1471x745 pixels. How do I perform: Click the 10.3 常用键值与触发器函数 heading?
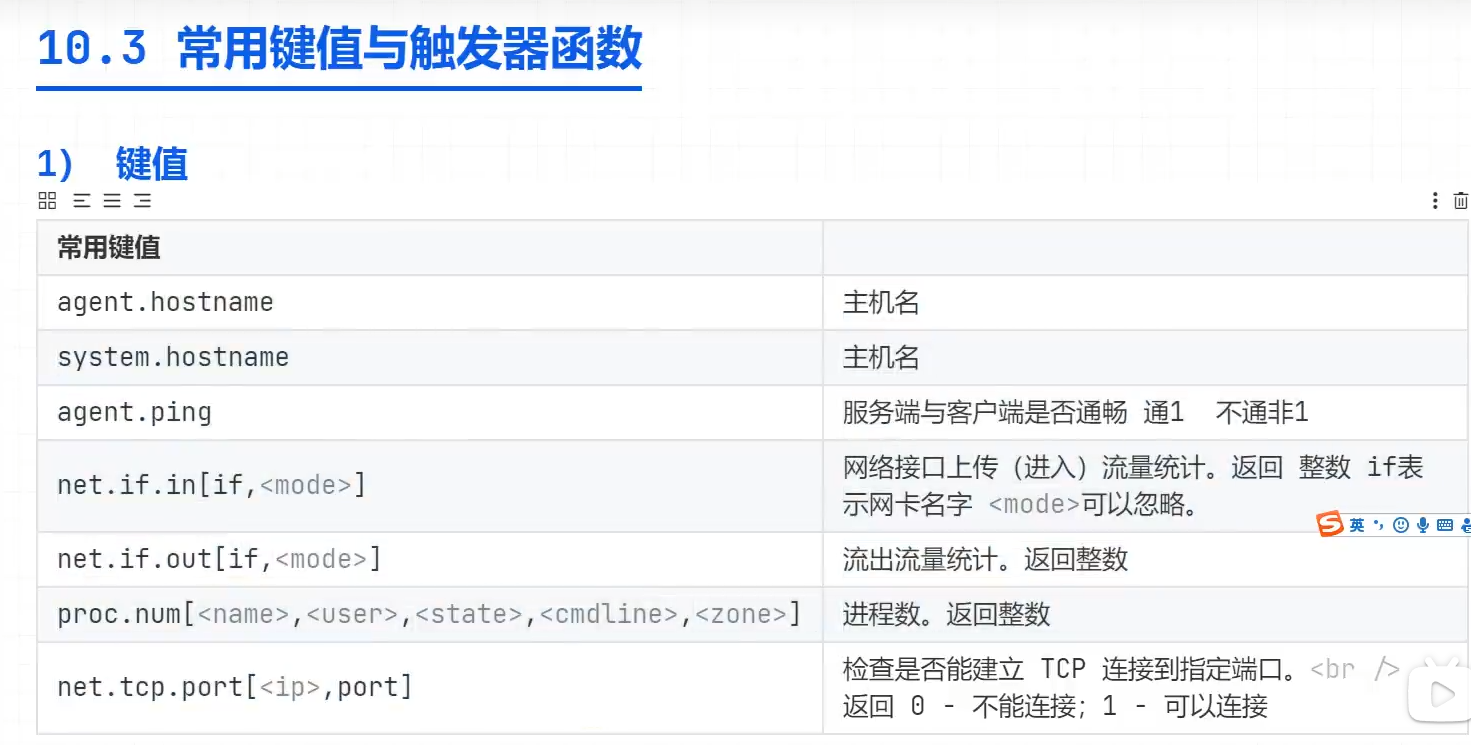(x=339, y=49)
